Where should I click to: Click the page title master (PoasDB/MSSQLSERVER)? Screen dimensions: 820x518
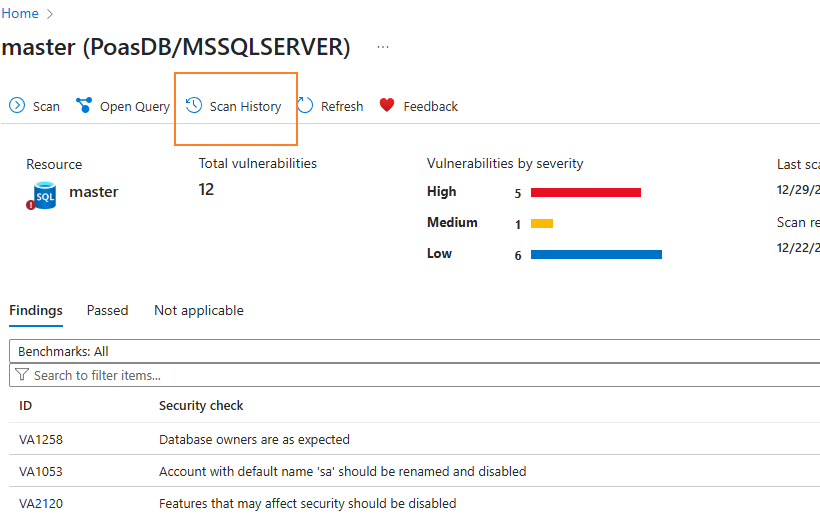click(176, 47)
